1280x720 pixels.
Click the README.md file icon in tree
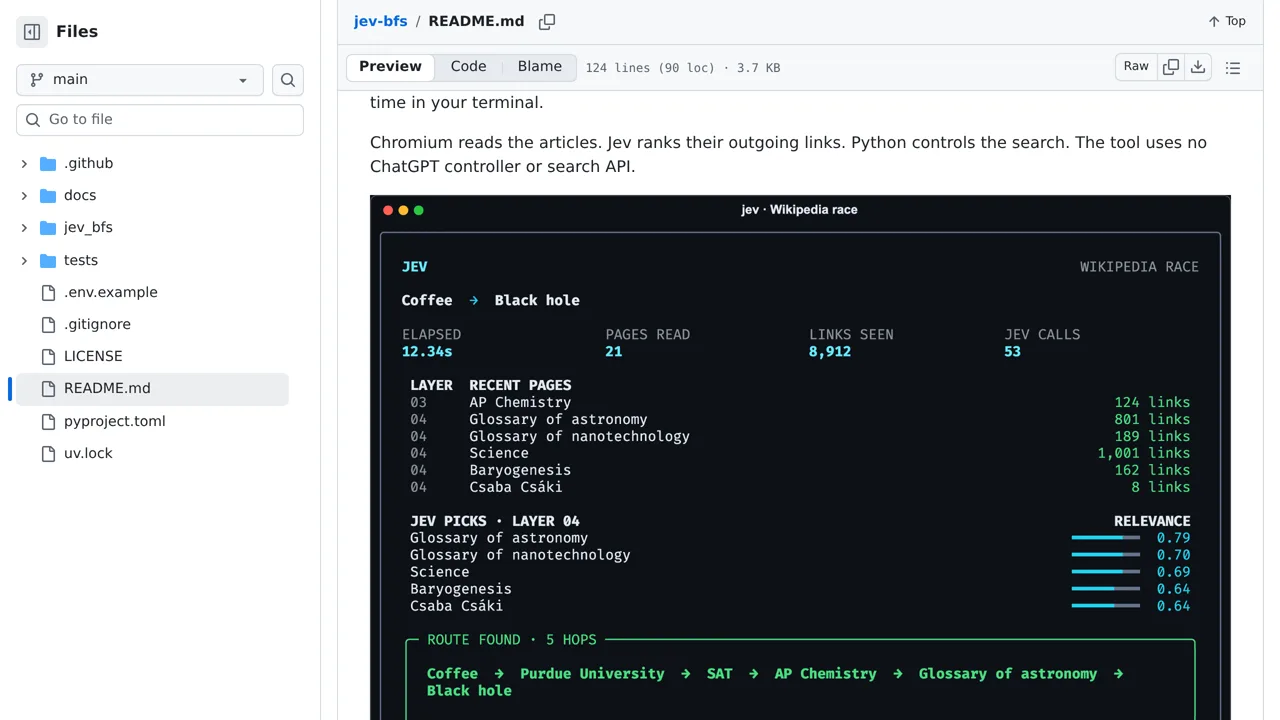tap(48, 388)
